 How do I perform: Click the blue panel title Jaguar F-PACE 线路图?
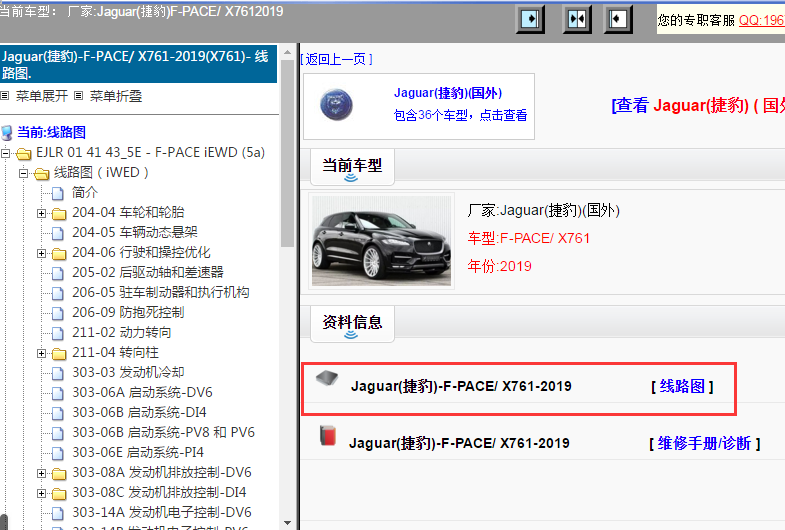(138, 65)
